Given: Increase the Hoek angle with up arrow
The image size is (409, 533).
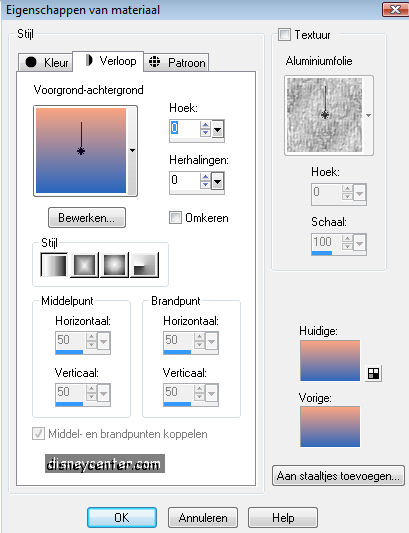Looking at the screenshot, I should pos(205,125).
